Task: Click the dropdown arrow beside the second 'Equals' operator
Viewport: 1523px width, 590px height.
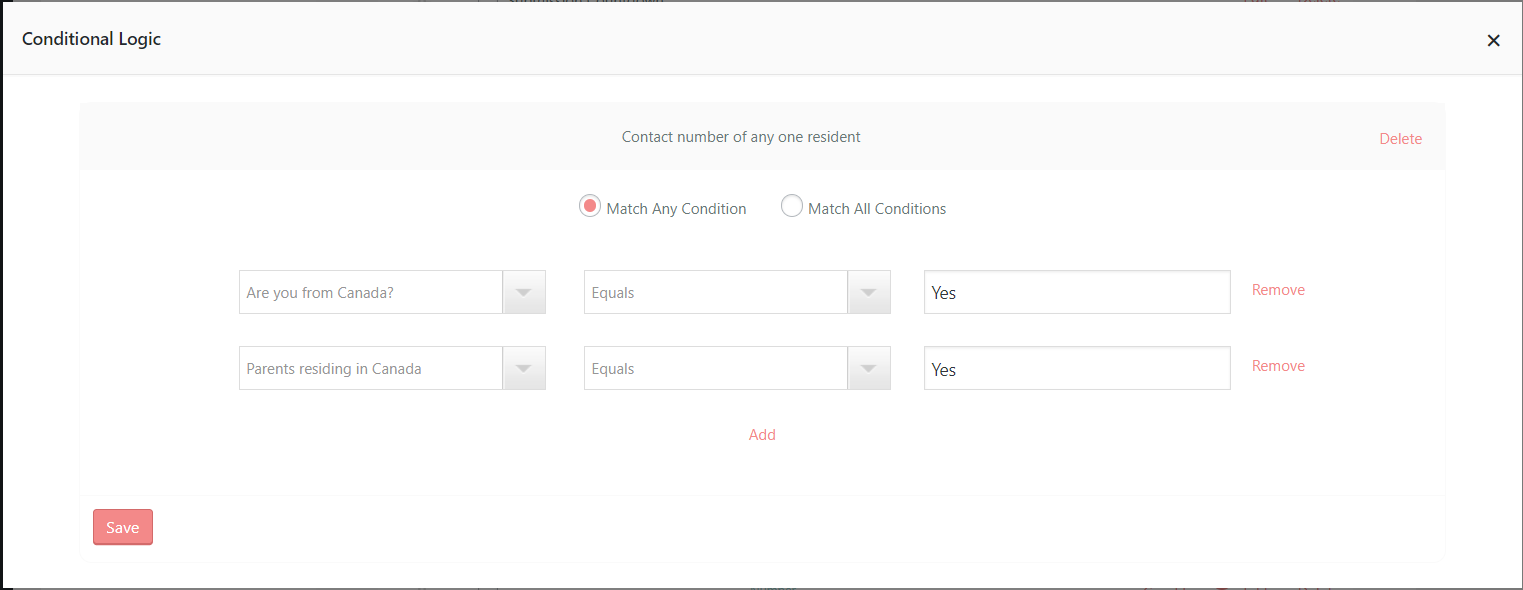Action: (868, 367)
